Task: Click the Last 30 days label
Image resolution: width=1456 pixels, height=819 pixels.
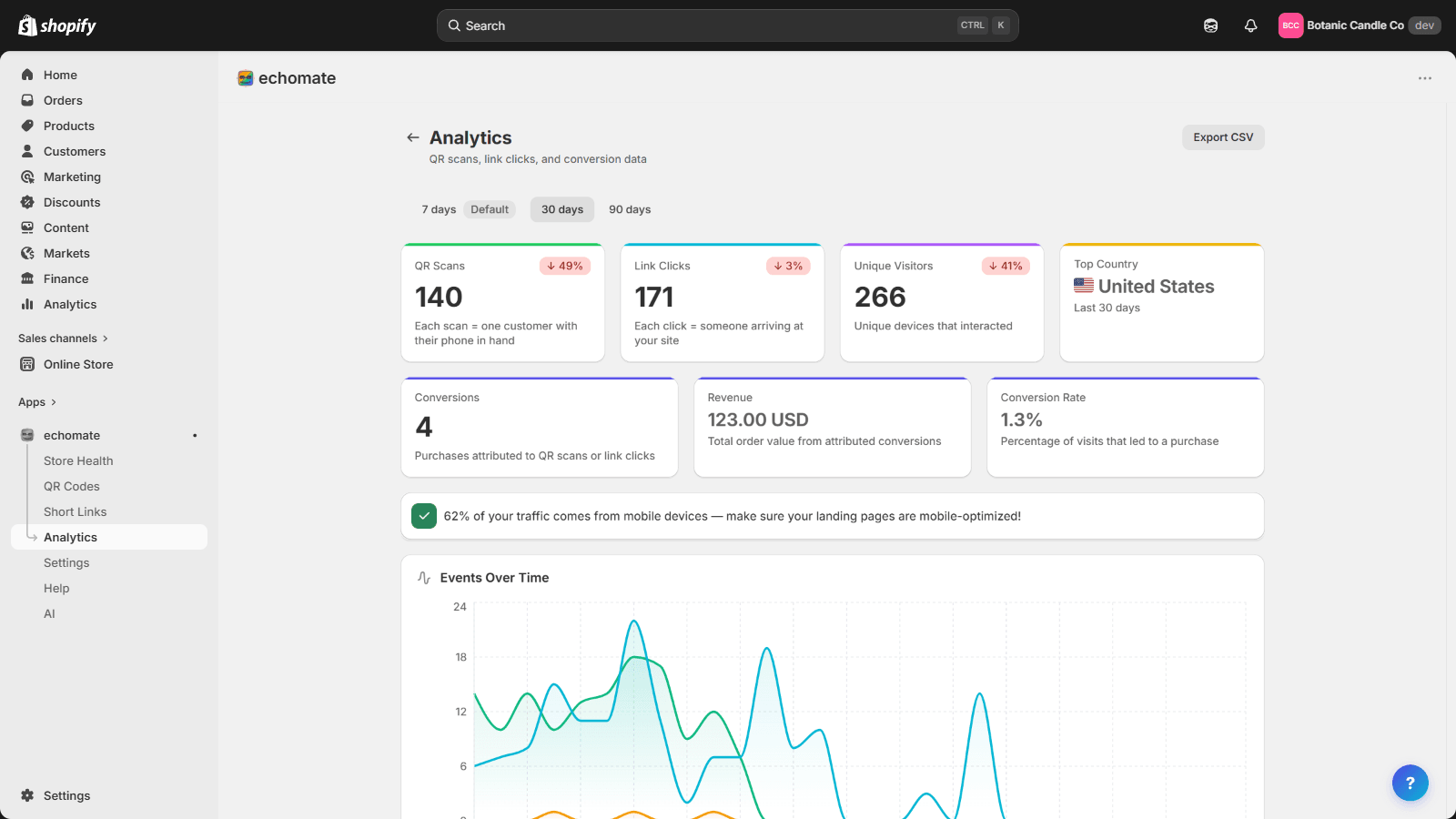Action: [x=1107, y=308]
